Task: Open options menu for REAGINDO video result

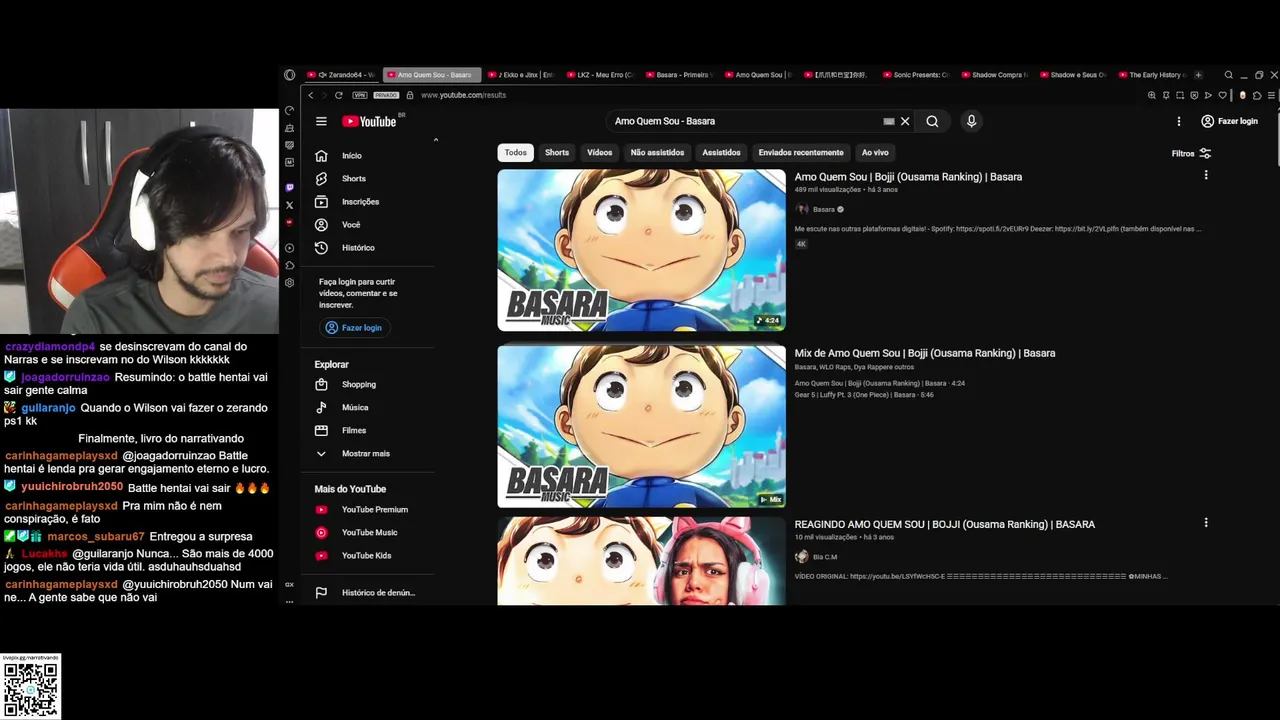Action: 1206,522
